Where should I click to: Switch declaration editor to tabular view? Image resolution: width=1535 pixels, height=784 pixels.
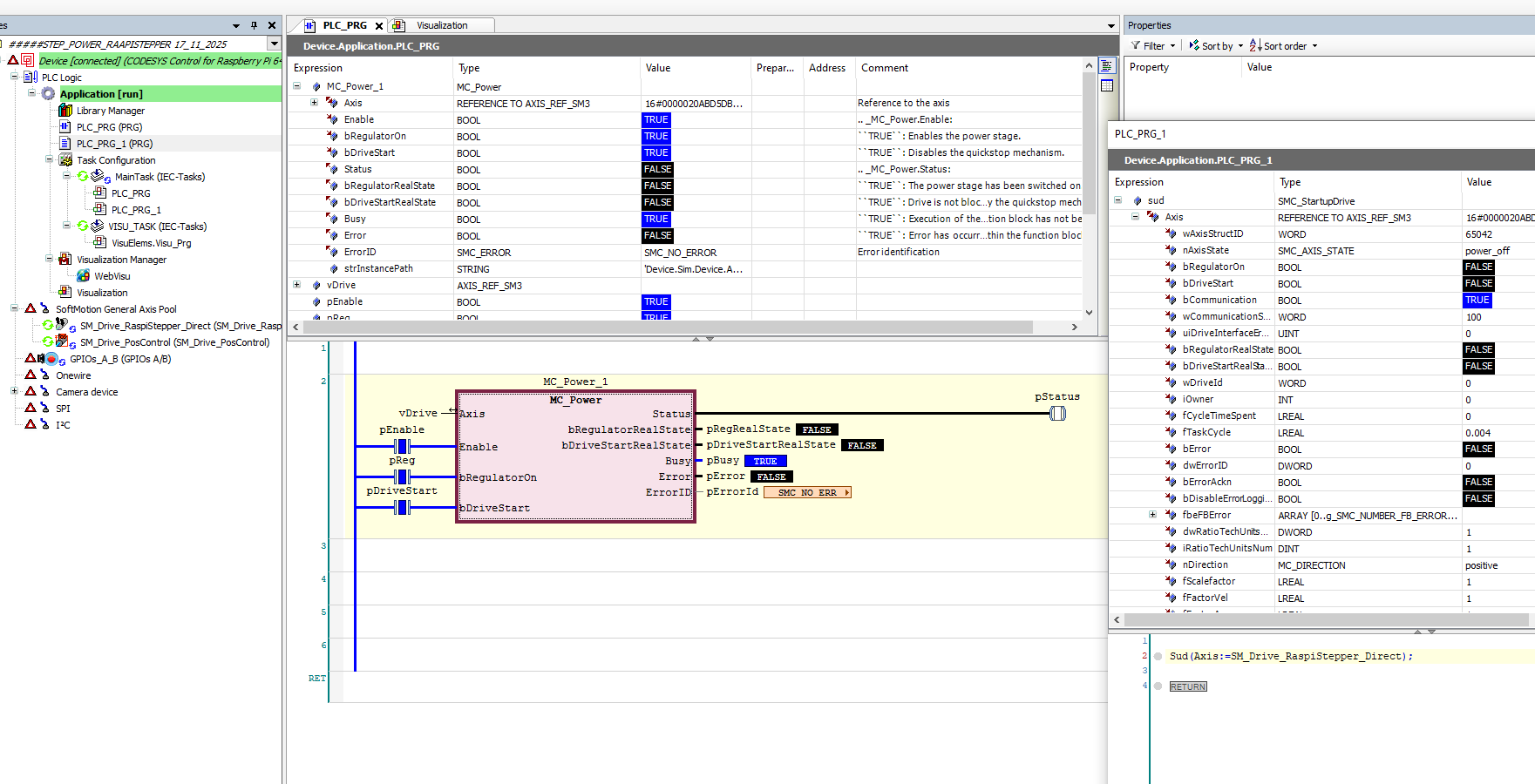click(x=1107, y=85)
